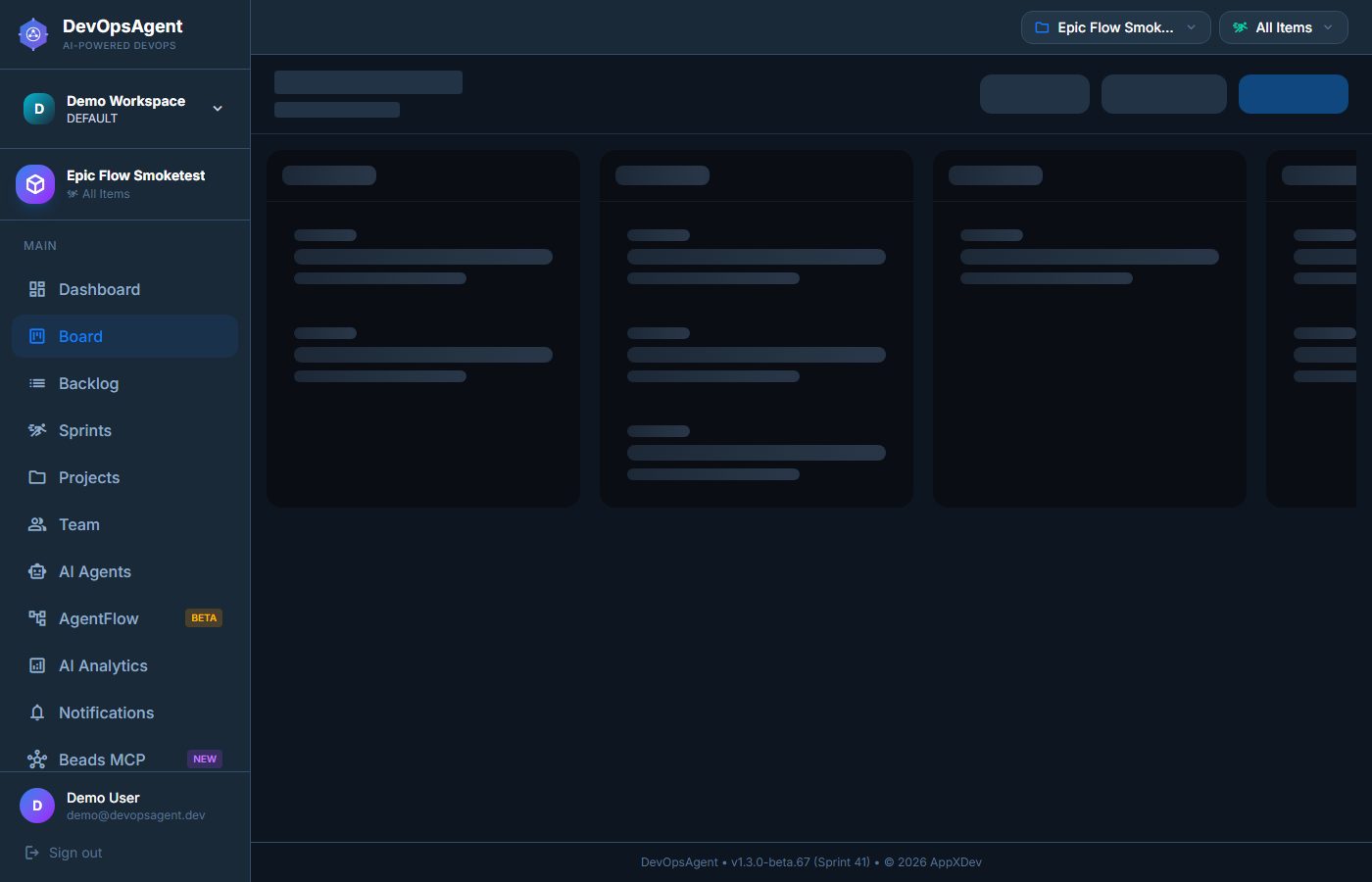The width and height of the screenshot is (1372, 882).
Task: Click the AgentFlow workflow icon
Action: point(37,618)
